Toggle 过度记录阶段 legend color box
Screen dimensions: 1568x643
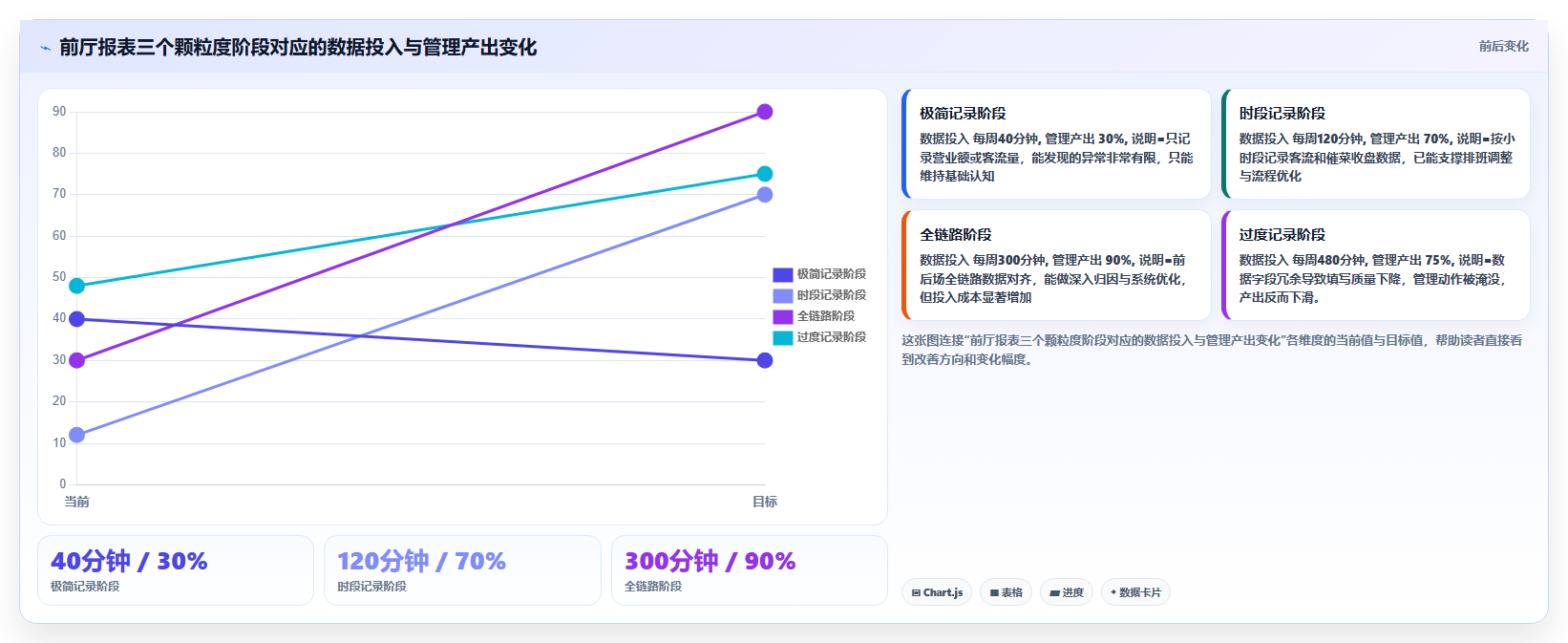[x=782, y=337]
